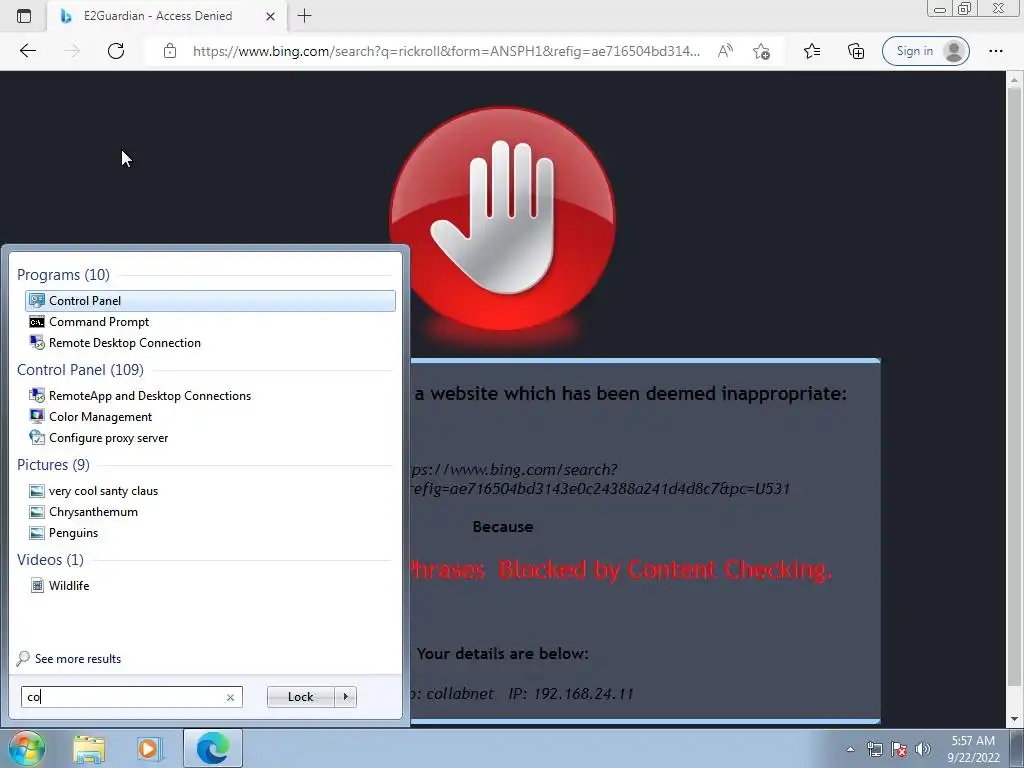Open the Chrysanthemum picture result
This screenshot has height=768, width=1024.
point(210,511)
